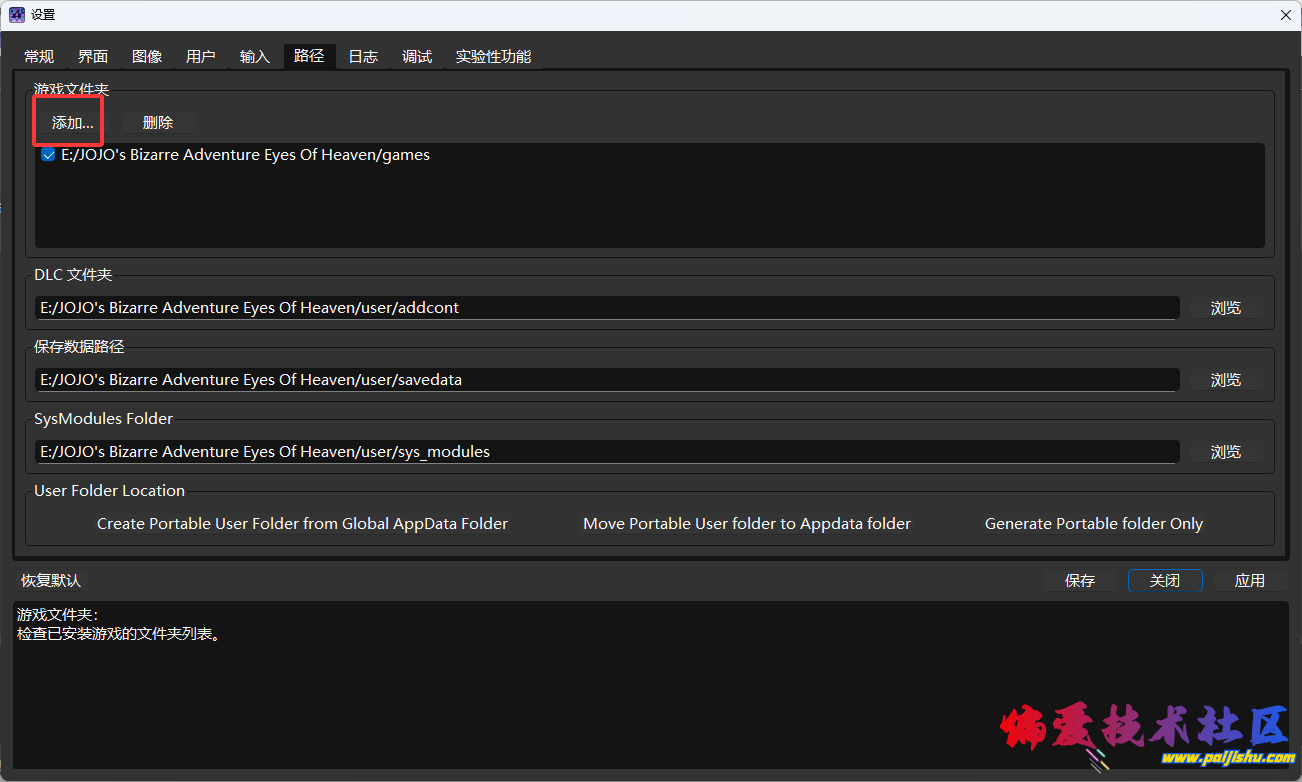Save settings with the 保存 button

[x=1080, y=581]
